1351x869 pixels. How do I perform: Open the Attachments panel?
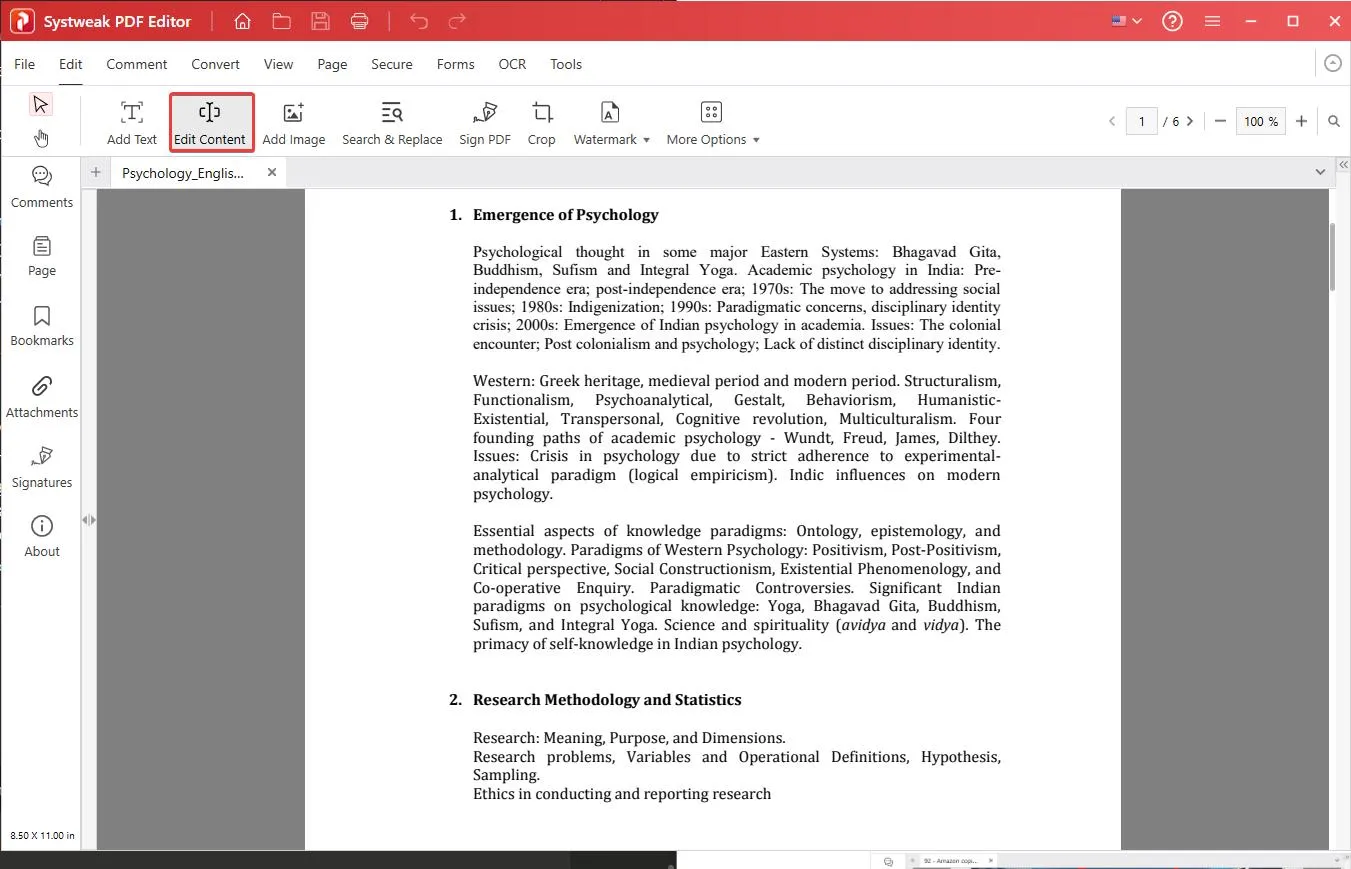click(41, 397)
